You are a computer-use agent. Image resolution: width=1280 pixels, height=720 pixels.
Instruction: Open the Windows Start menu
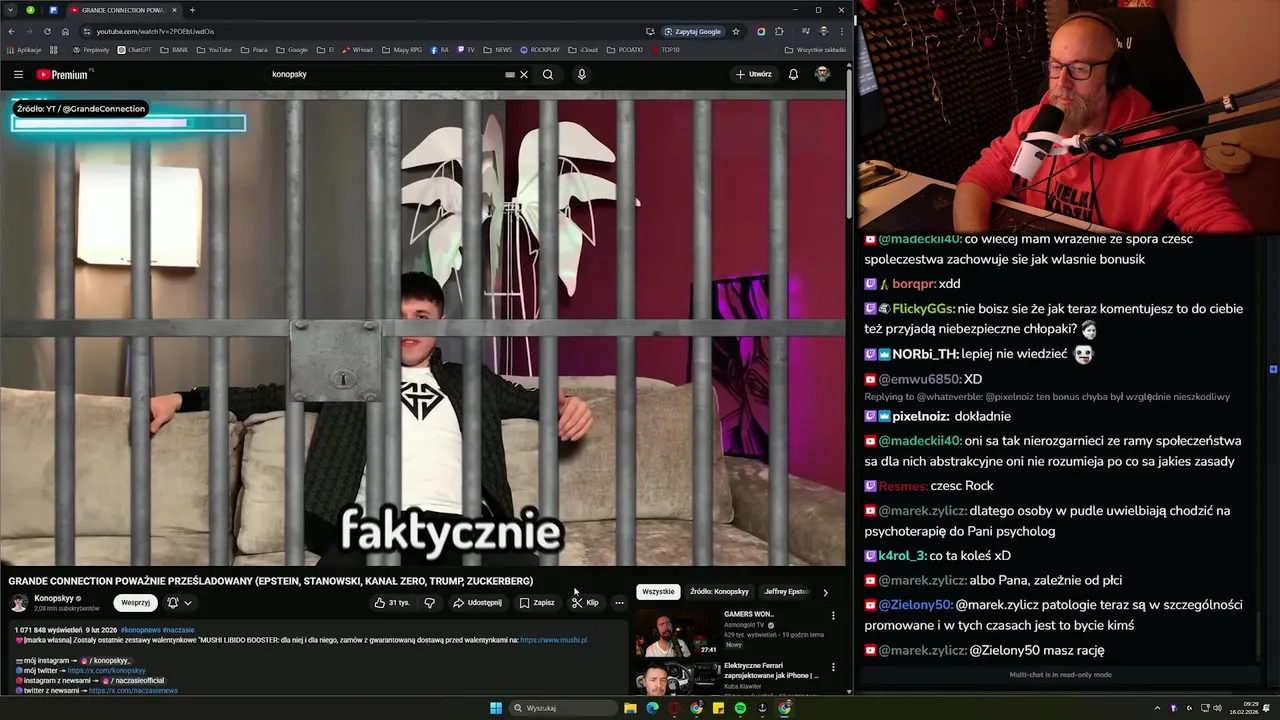pos(496,708)
